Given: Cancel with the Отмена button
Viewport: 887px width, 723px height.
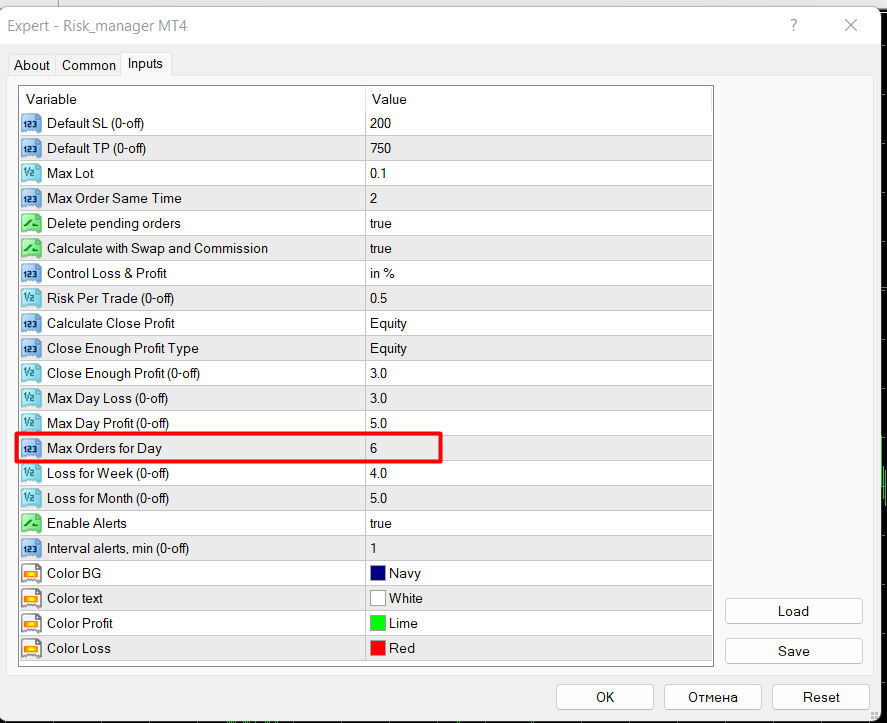Looking at the screenshot, I should (713, 697).
